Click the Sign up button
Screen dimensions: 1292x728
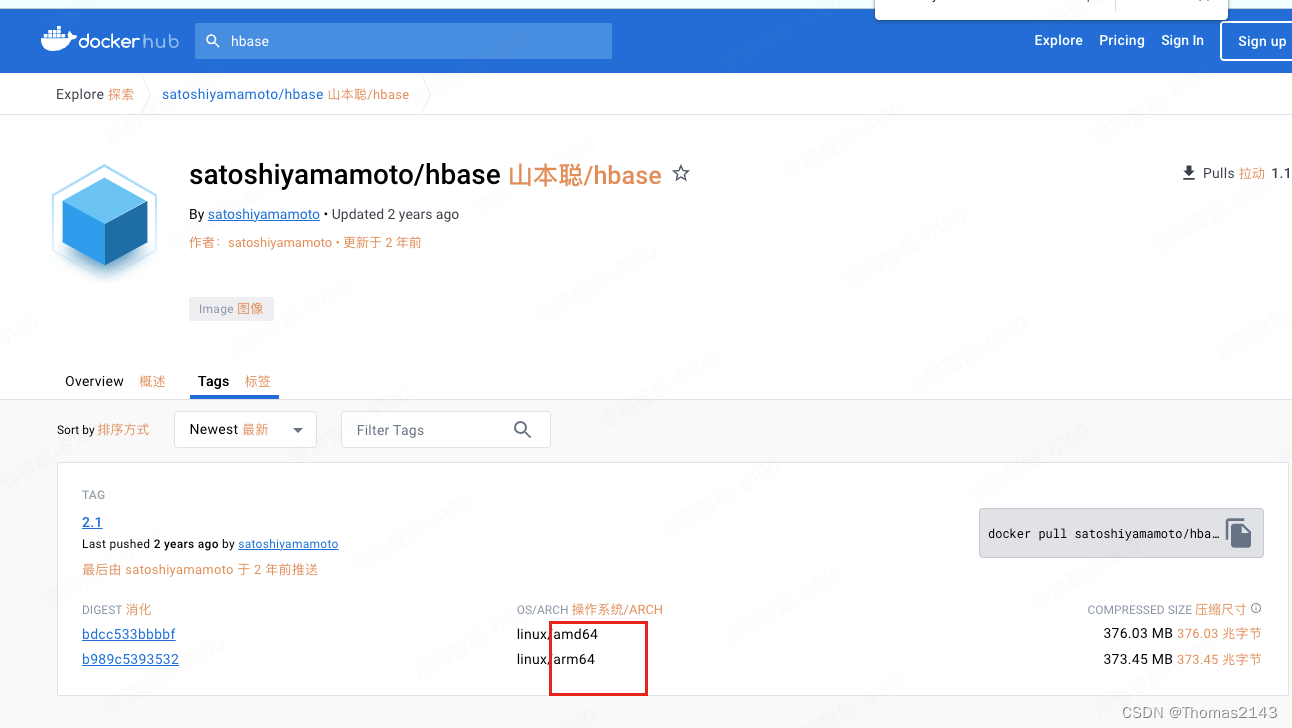(x=1261, y=41)
